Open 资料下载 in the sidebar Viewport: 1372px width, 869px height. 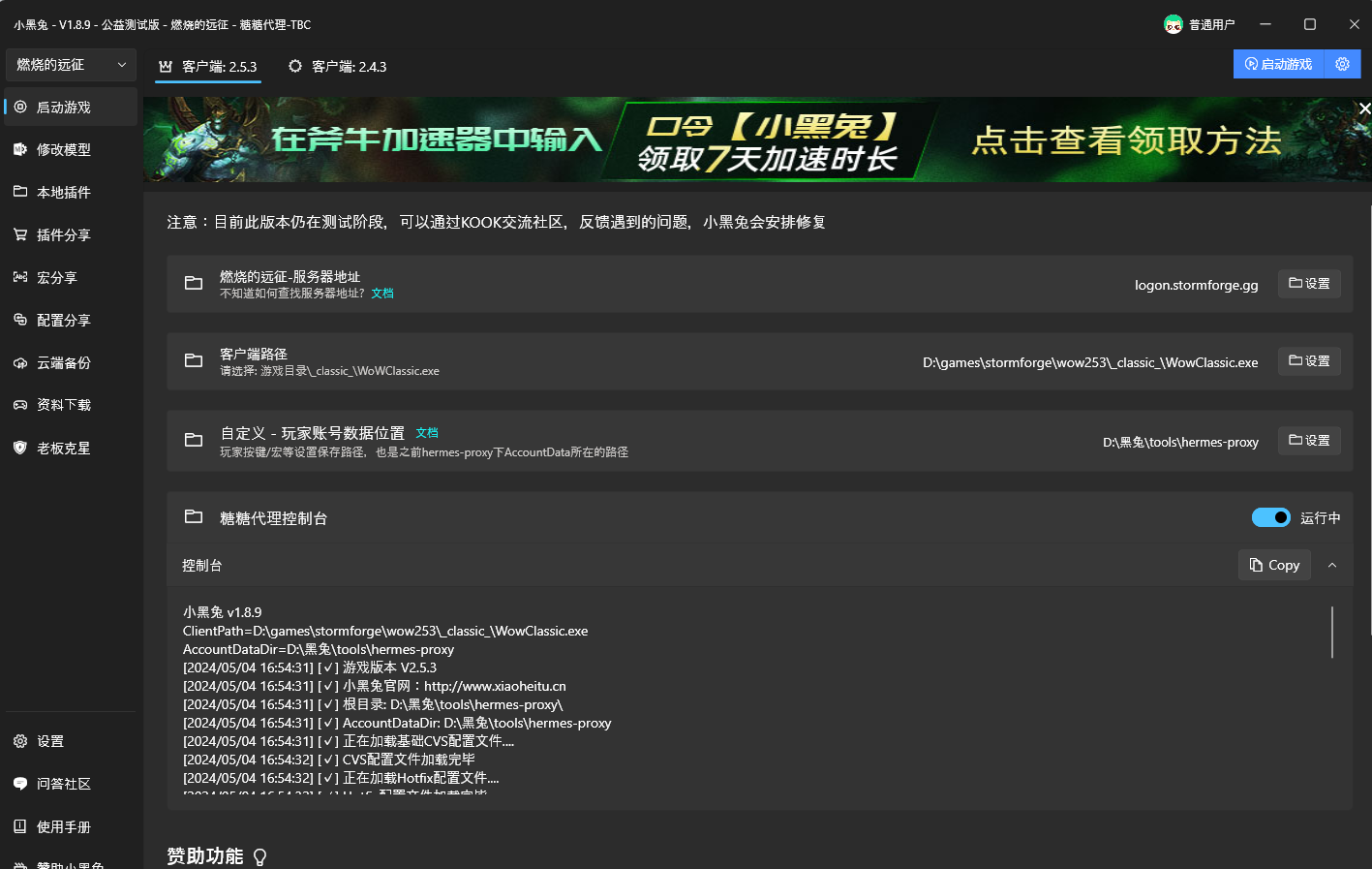point(64,405)
